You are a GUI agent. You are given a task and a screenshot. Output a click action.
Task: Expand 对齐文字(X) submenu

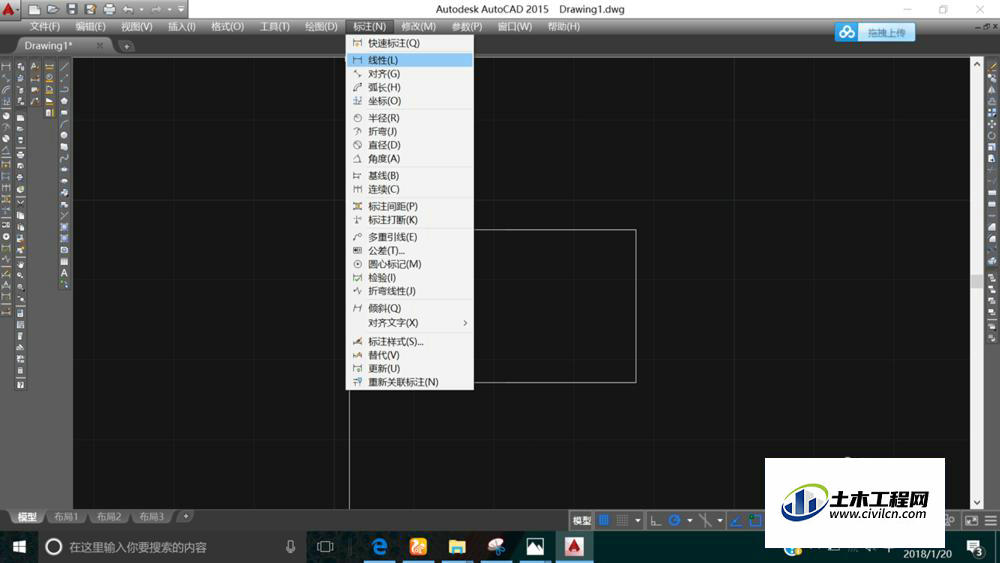coord(409,323)
